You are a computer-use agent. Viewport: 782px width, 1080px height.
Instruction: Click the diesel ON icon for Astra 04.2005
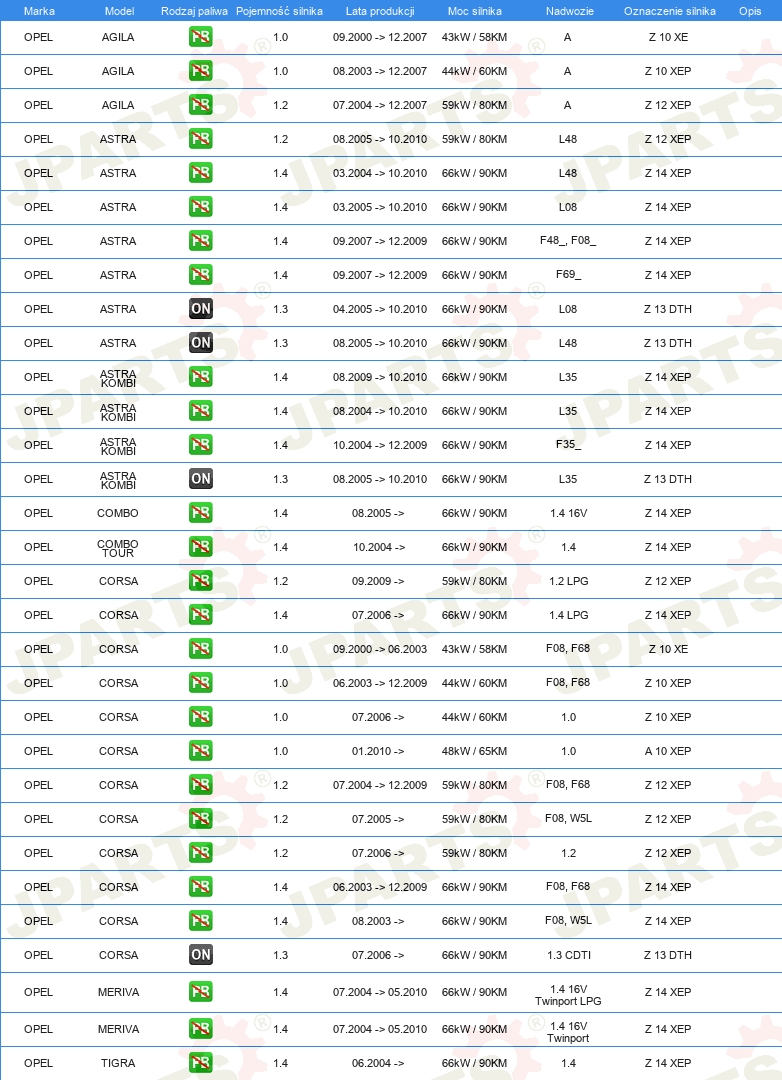click(x=200, y=309)
